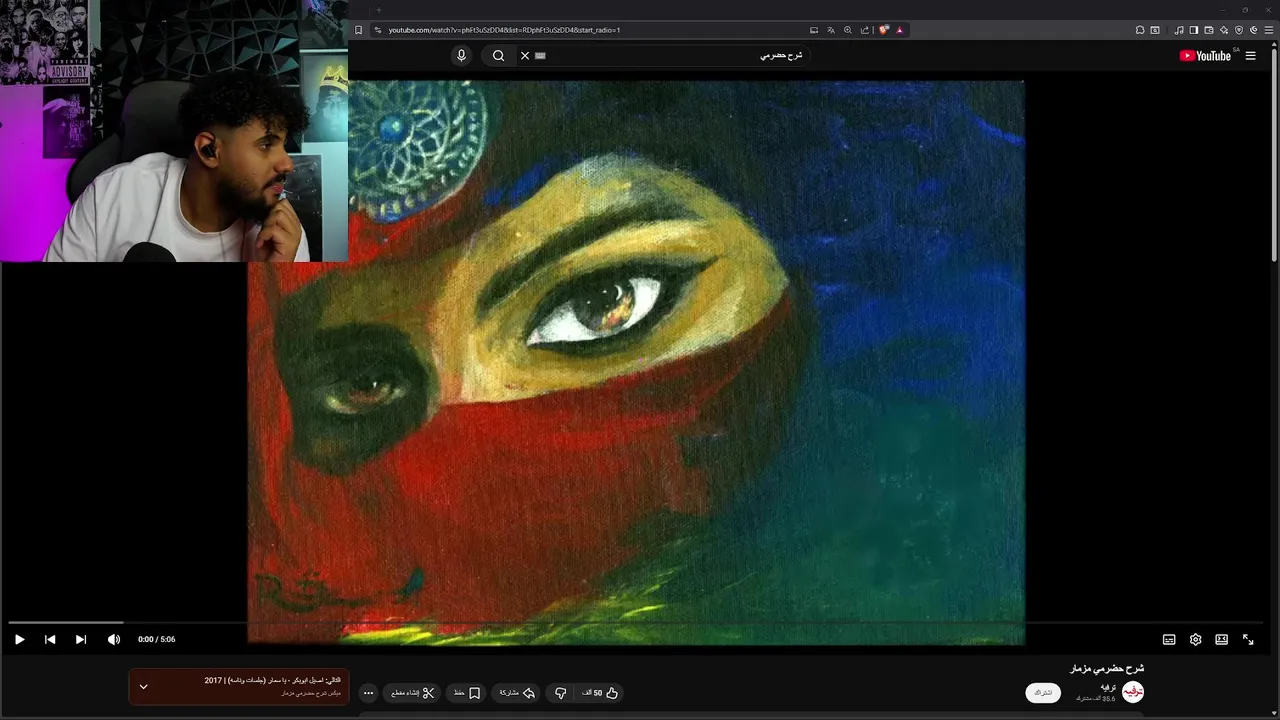Toggle subtitles on the player

click(x=1169, y=639)
